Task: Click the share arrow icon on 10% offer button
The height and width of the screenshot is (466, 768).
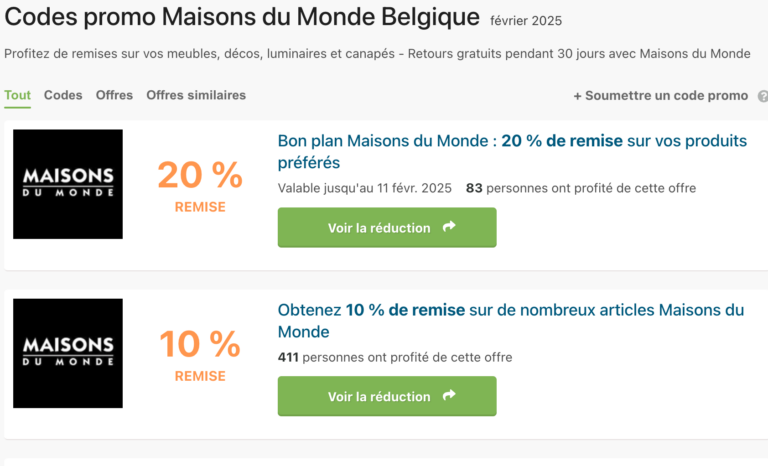Action: click(x=449, y=395)
